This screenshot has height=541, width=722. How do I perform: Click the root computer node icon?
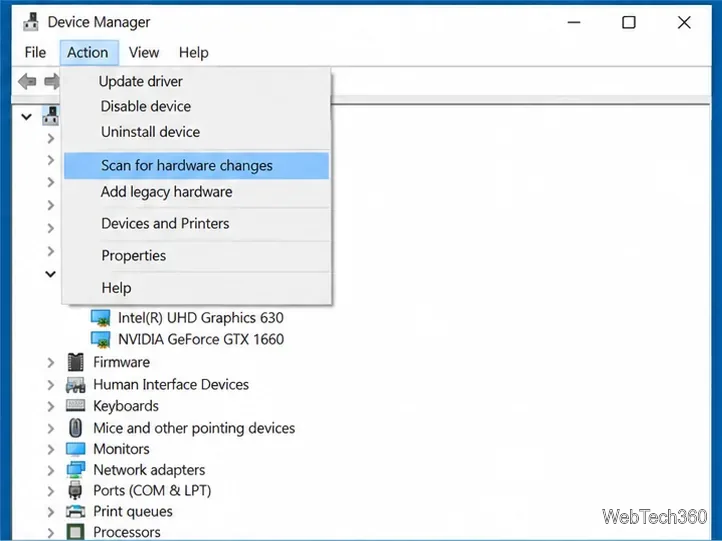click(51, 116)
